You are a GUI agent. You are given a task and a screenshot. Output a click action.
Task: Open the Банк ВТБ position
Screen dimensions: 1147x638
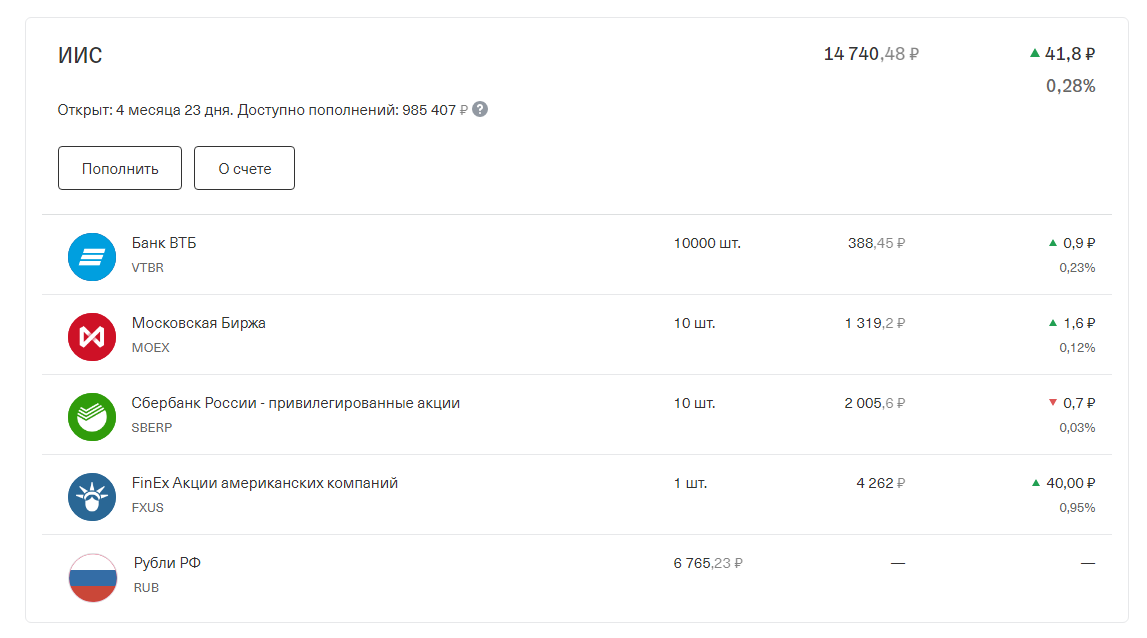pyautogui.click(x=164, y=243)
